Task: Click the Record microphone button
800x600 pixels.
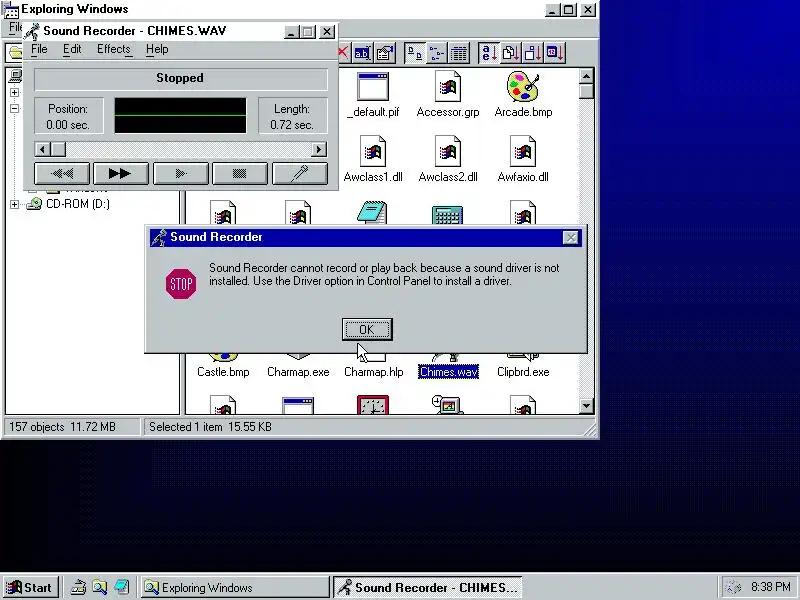Action: 299,173
